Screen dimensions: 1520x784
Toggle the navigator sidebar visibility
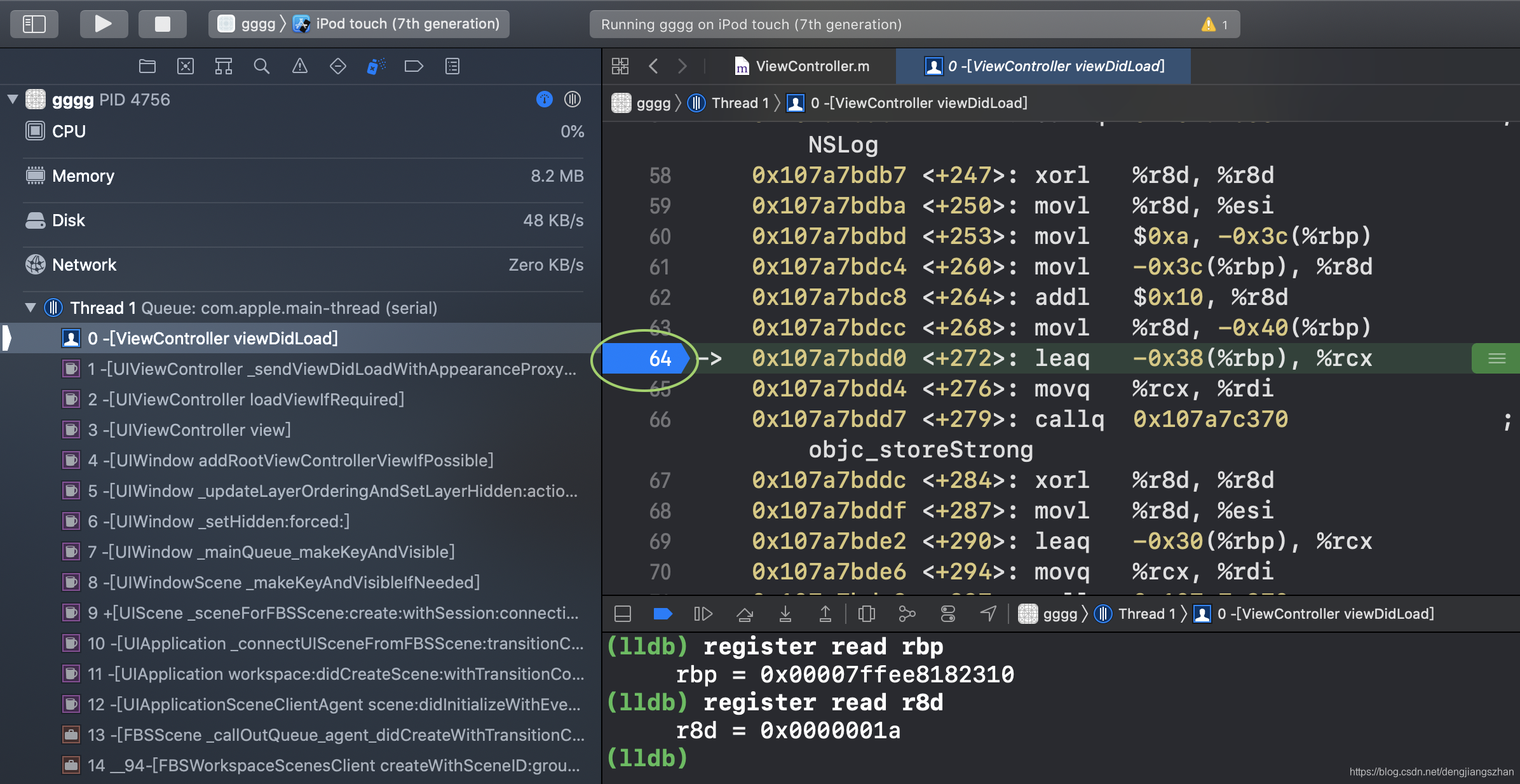(34, 24)
